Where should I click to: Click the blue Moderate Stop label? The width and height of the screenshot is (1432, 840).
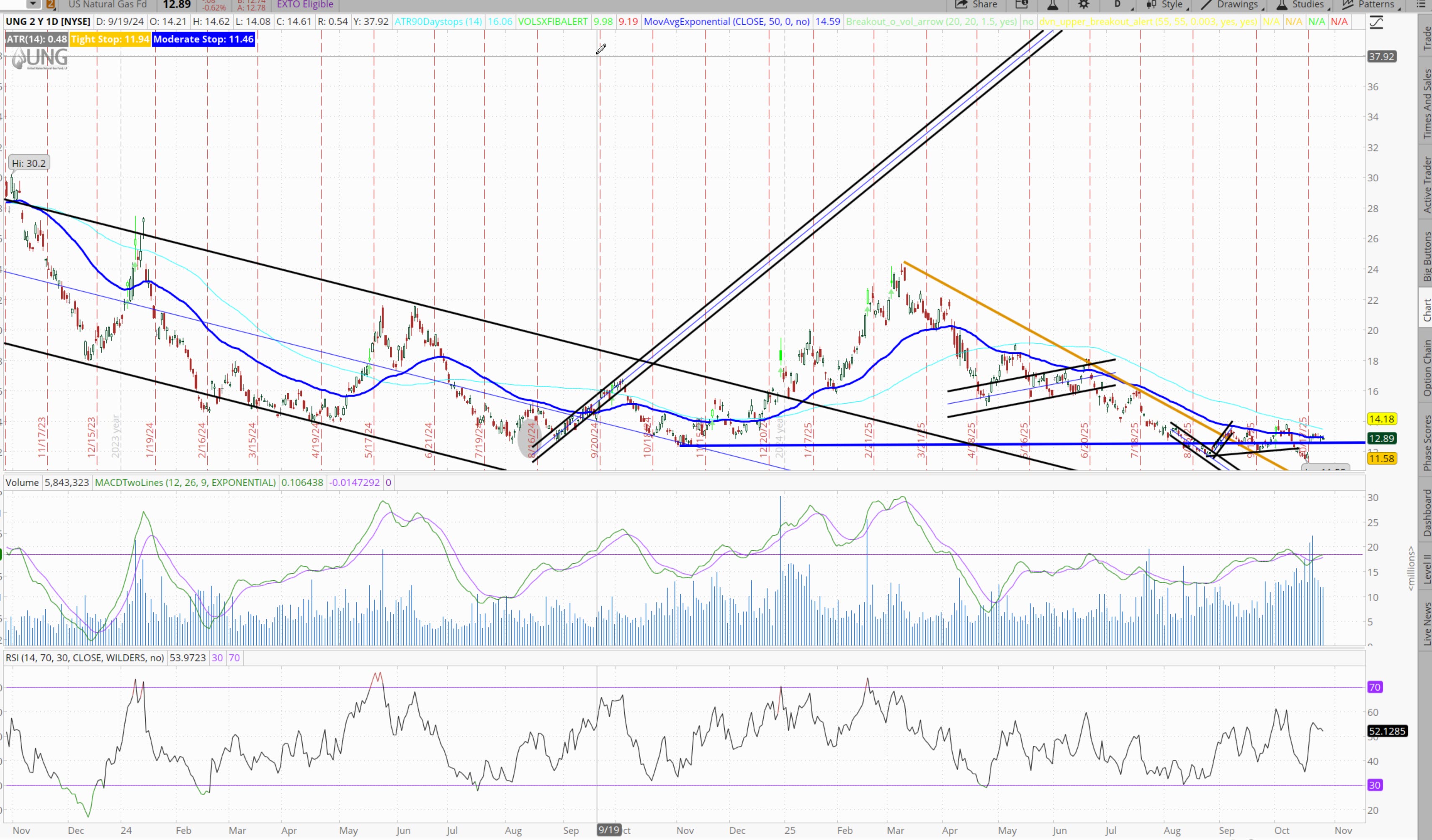tap(203, 39)
